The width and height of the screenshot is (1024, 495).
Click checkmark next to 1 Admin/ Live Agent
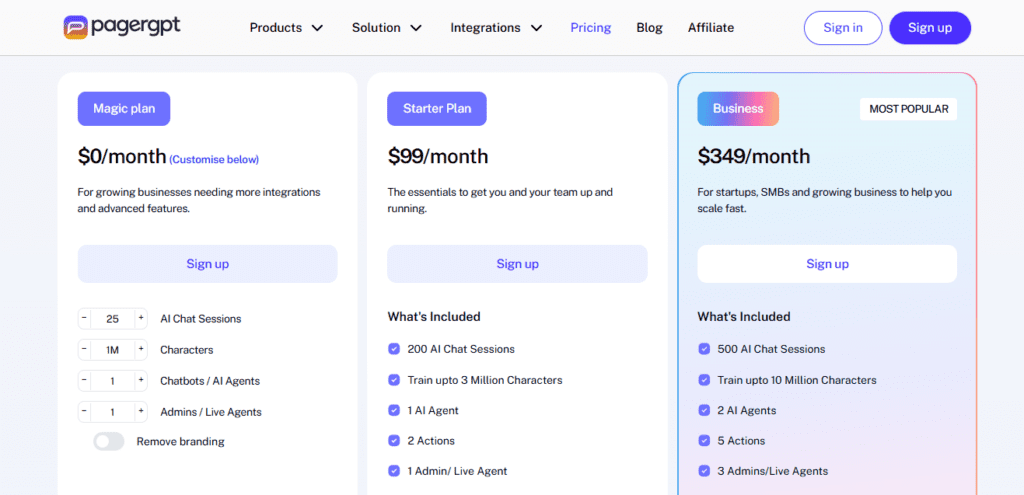[x=394, y=471]
